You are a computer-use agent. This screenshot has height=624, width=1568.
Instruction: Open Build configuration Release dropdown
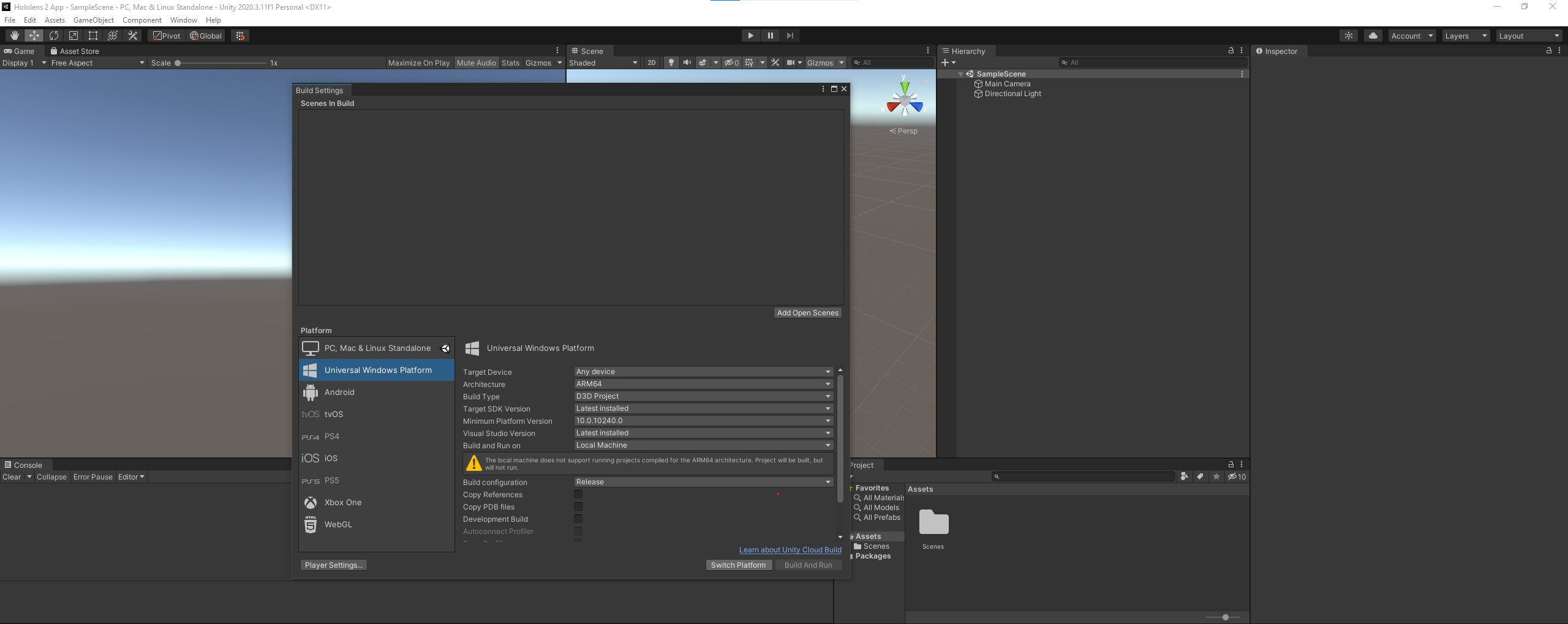704,482
